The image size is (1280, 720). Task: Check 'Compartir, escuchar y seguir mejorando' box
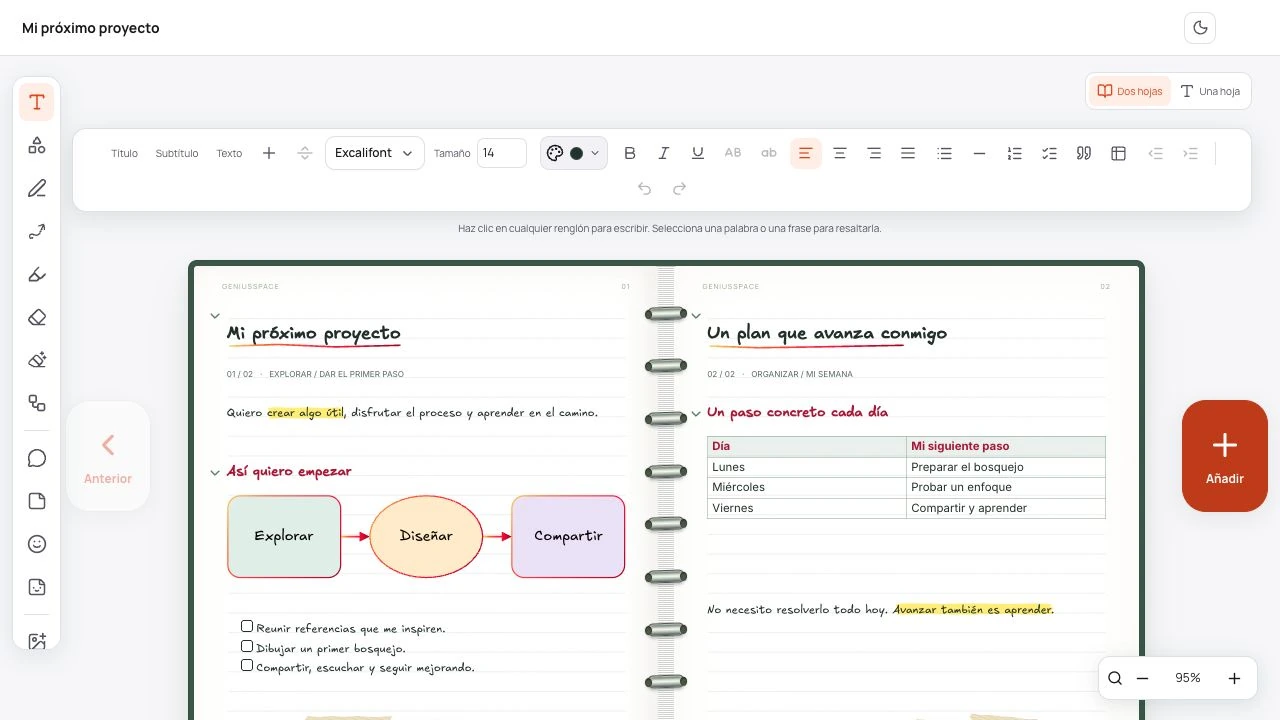coord(247,665)
